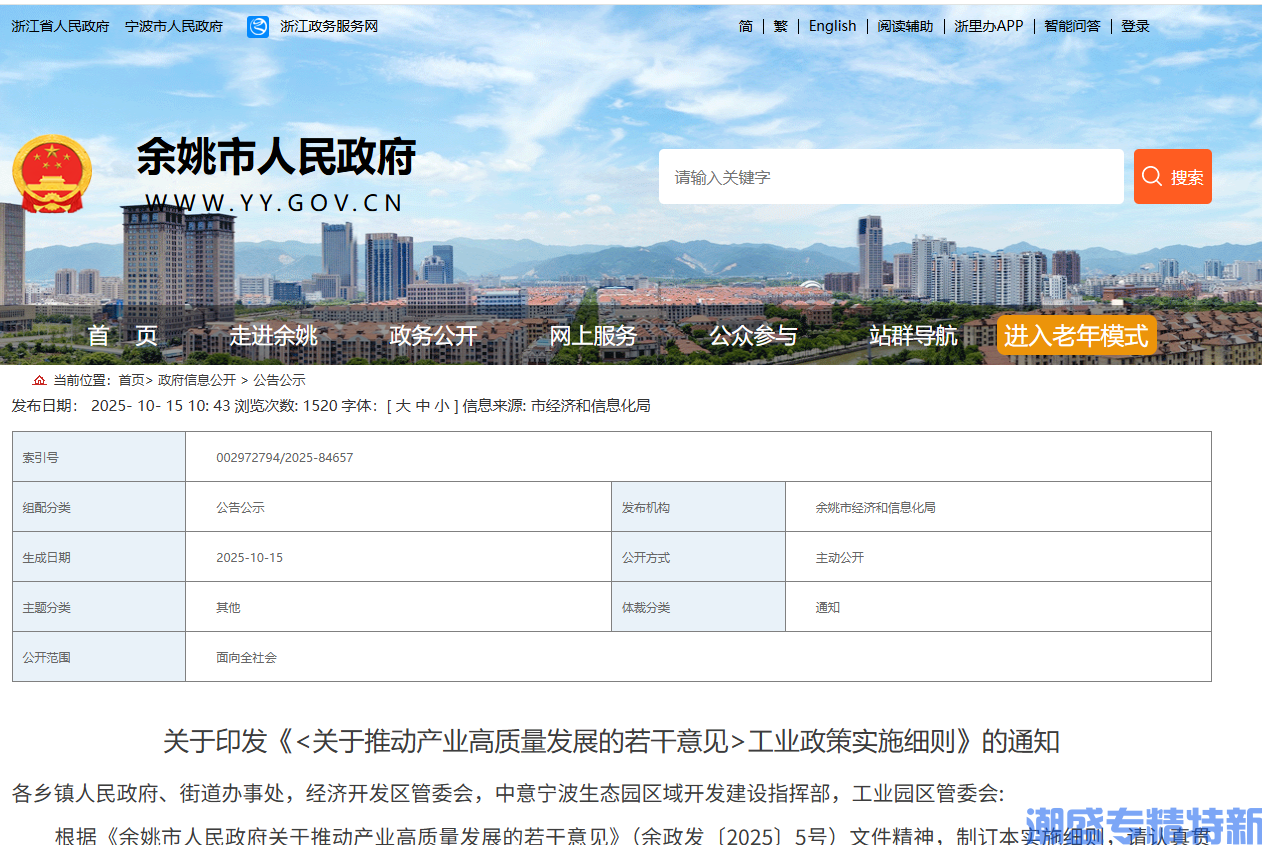Enable elderly mode via 进入老年模式
1262x845 pixels.
(1077, 336)
